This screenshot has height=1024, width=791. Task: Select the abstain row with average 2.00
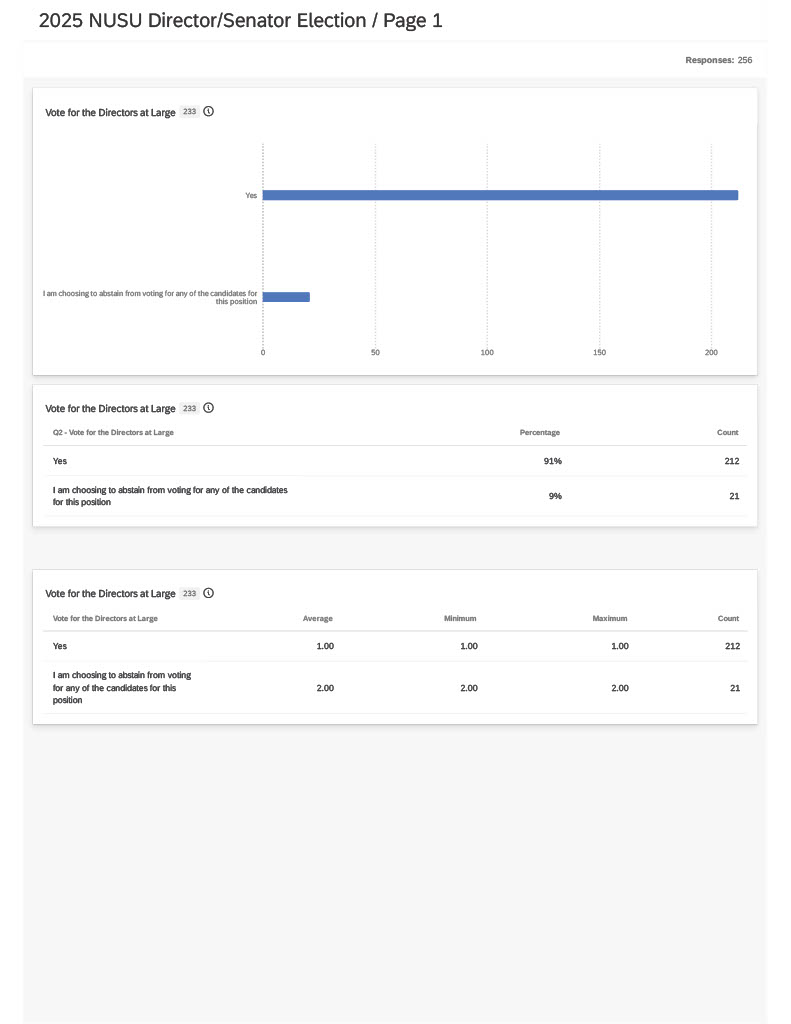395,688
